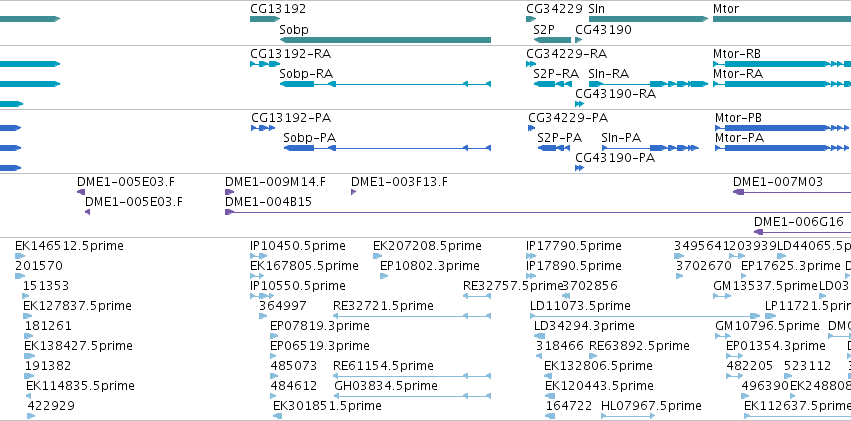Click the Mtor-PB protein label

pos(738,118)
